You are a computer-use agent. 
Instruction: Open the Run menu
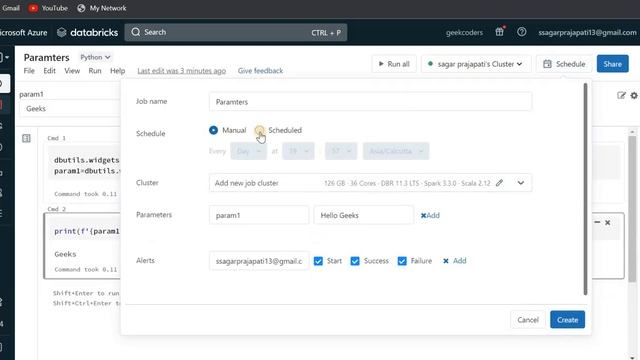[95, 71]
